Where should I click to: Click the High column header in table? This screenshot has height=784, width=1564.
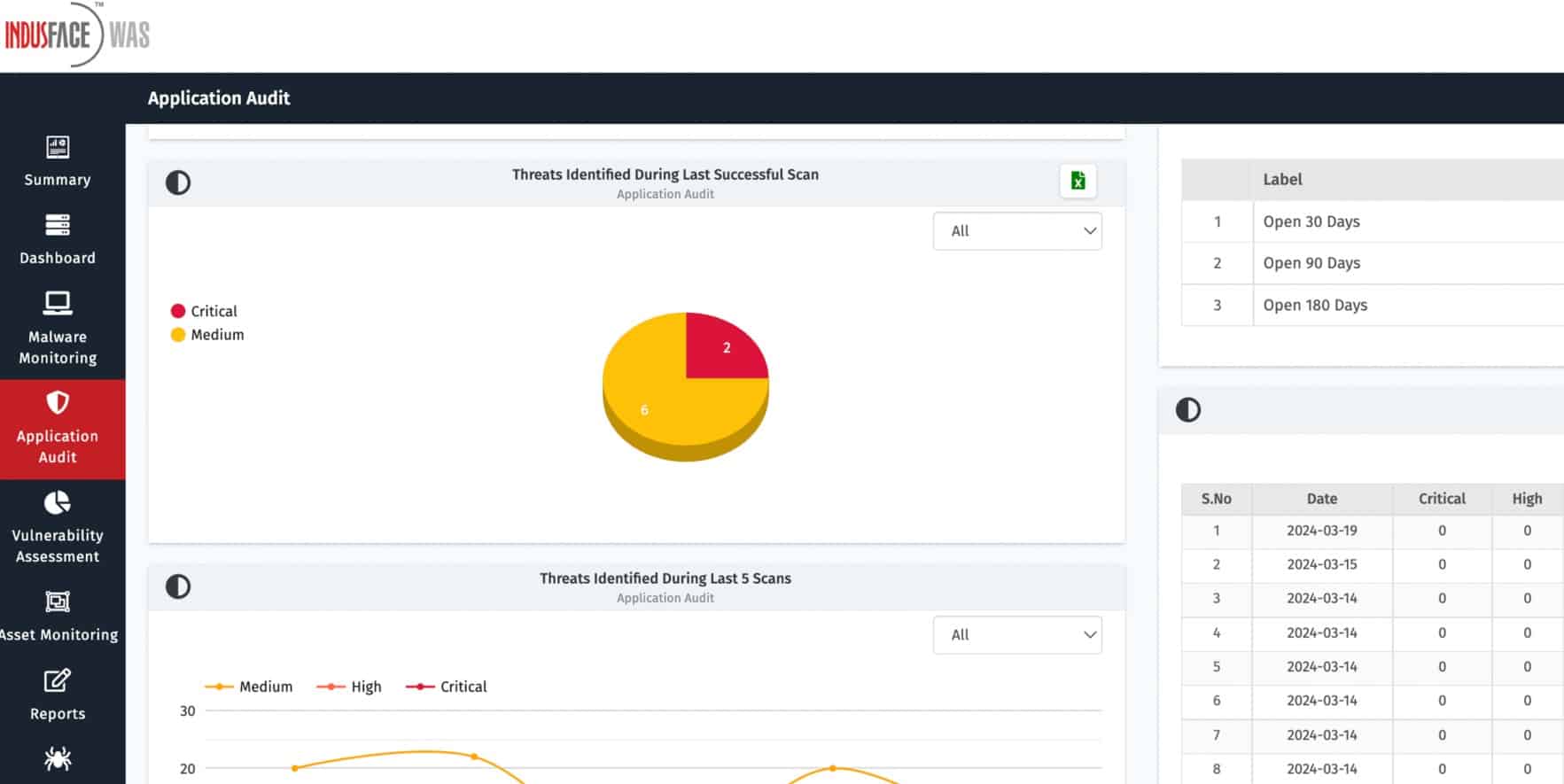pyautogui.click(x=1527, y=499)
